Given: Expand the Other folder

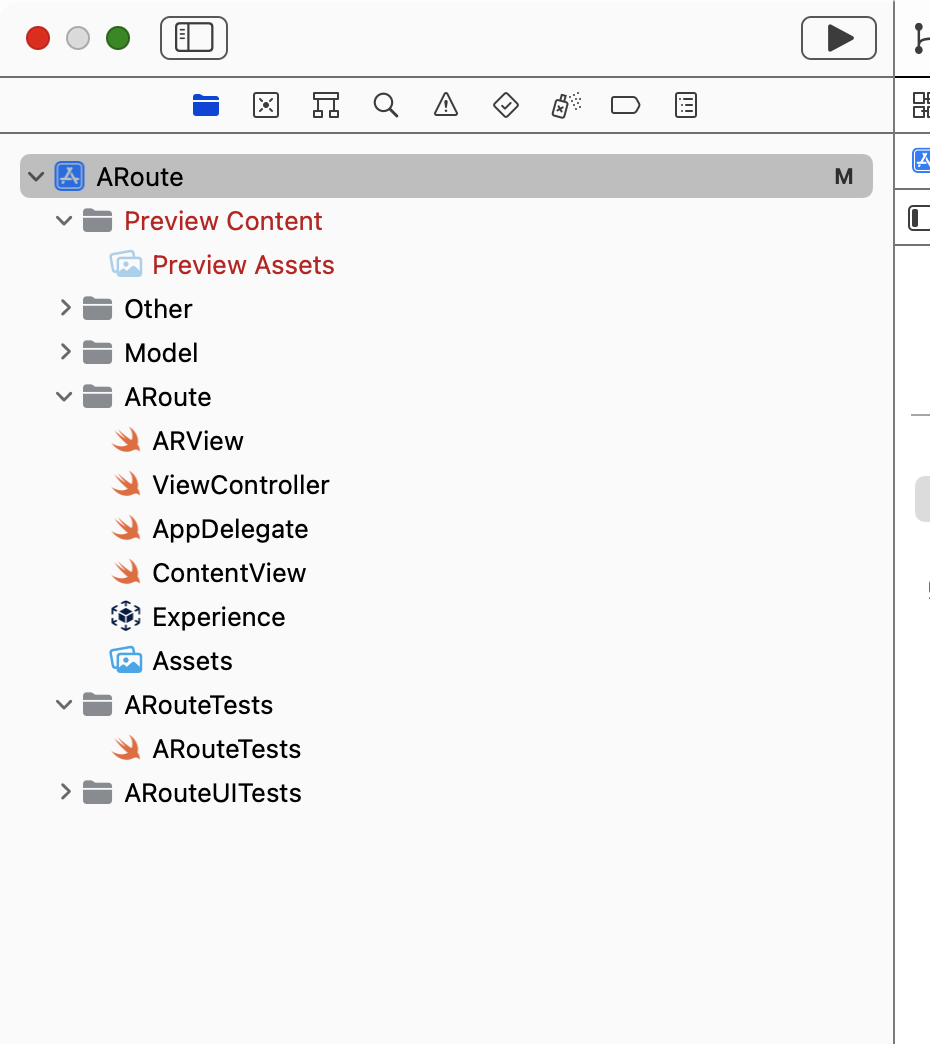Looking at the screenshot, I should click(x=65, y=309).
